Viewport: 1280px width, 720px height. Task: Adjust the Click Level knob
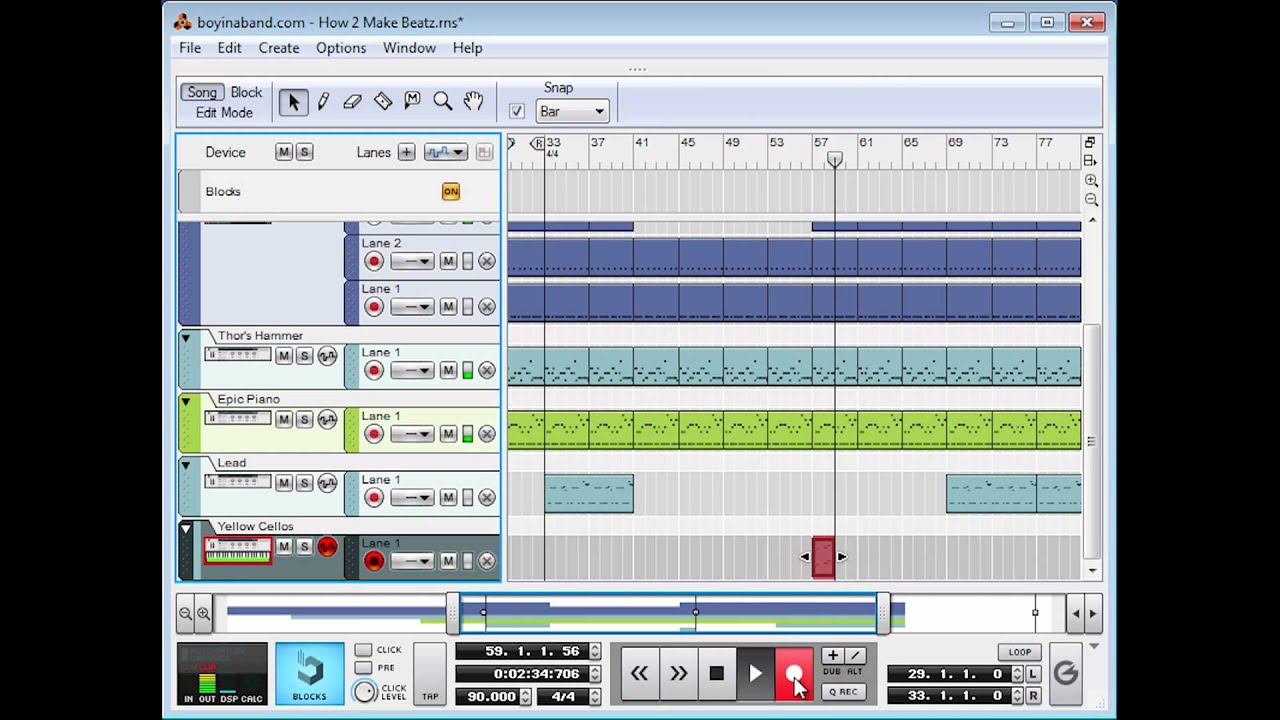pos(365,691)
